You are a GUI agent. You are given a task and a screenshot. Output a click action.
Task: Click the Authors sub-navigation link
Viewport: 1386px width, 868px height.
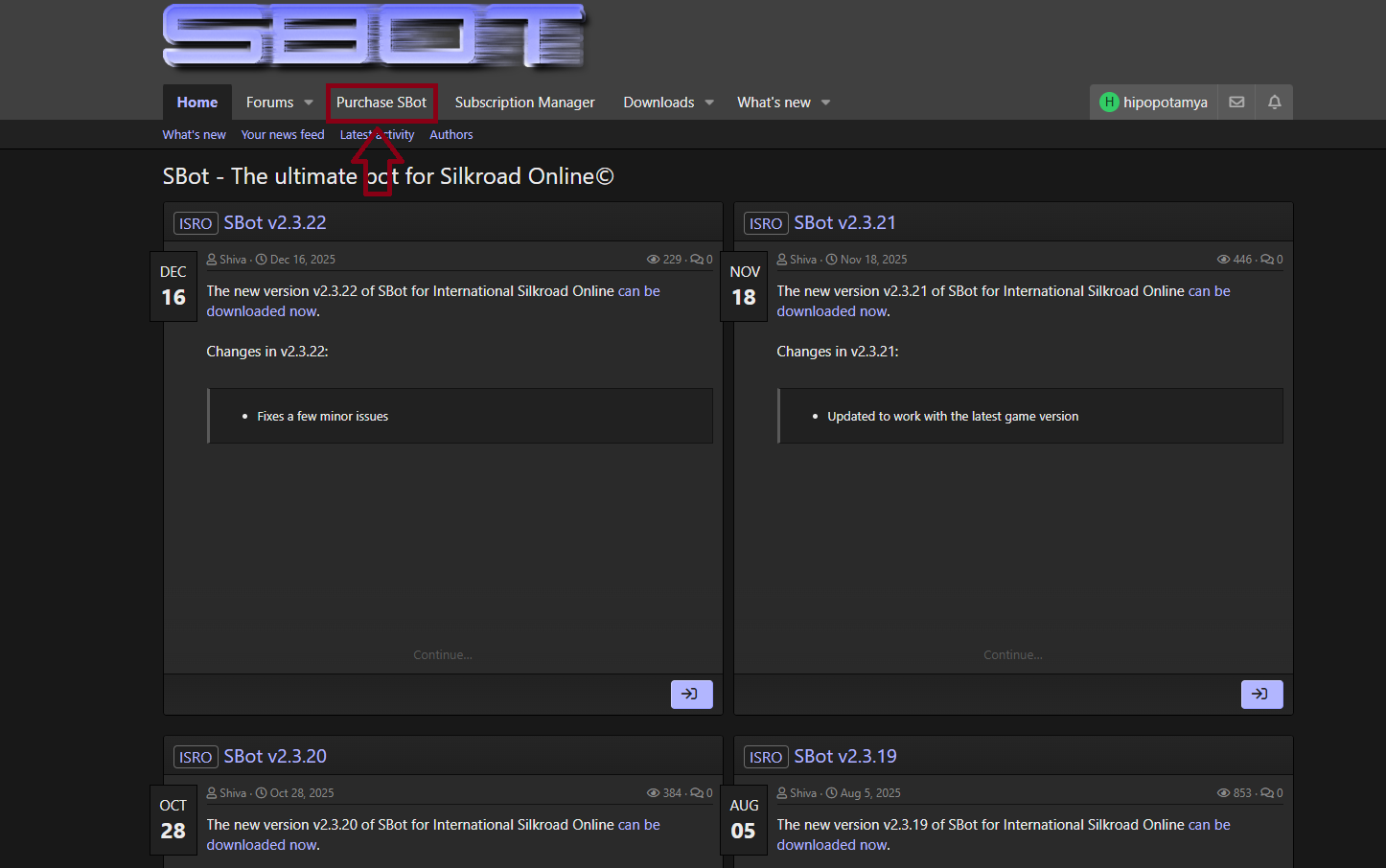pos(451,135)
